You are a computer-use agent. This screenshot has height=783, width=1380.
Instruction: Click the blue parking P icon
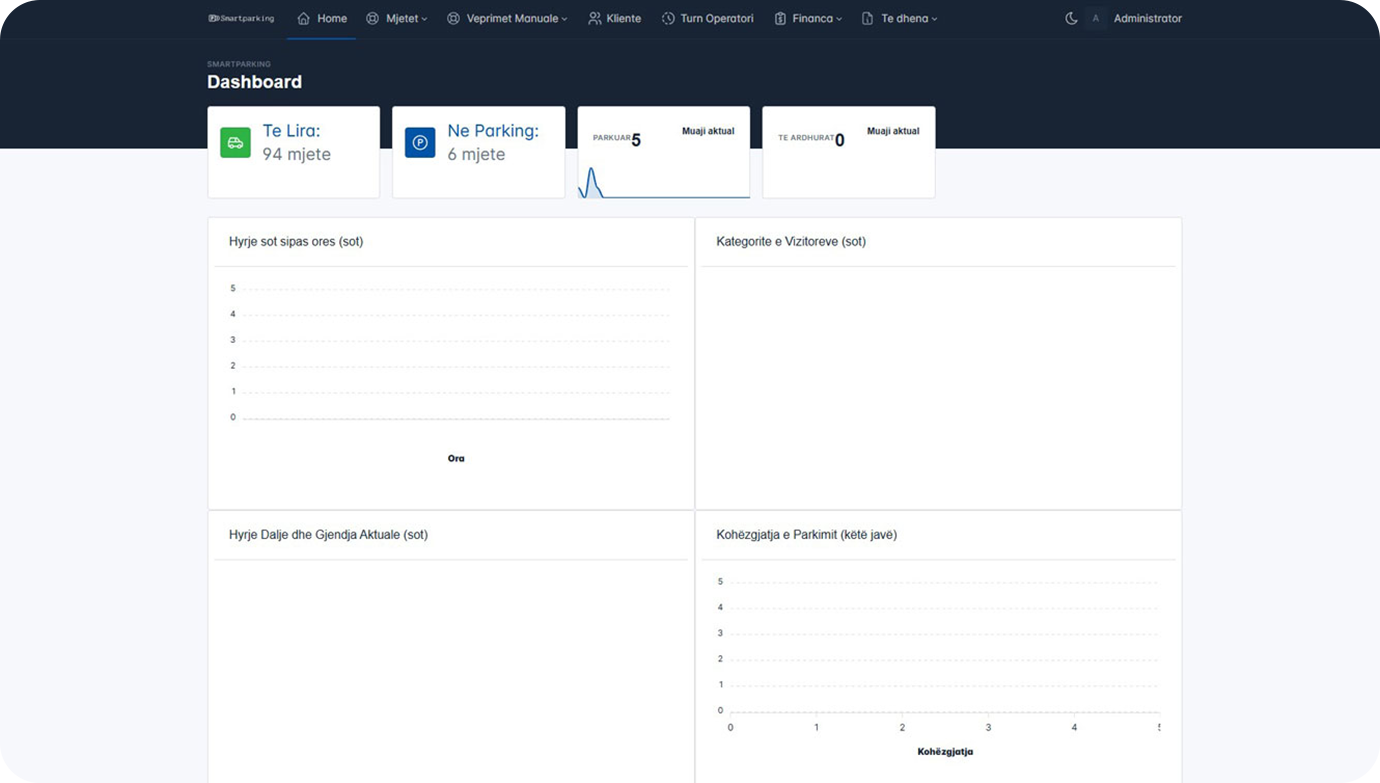click(420, 142)
